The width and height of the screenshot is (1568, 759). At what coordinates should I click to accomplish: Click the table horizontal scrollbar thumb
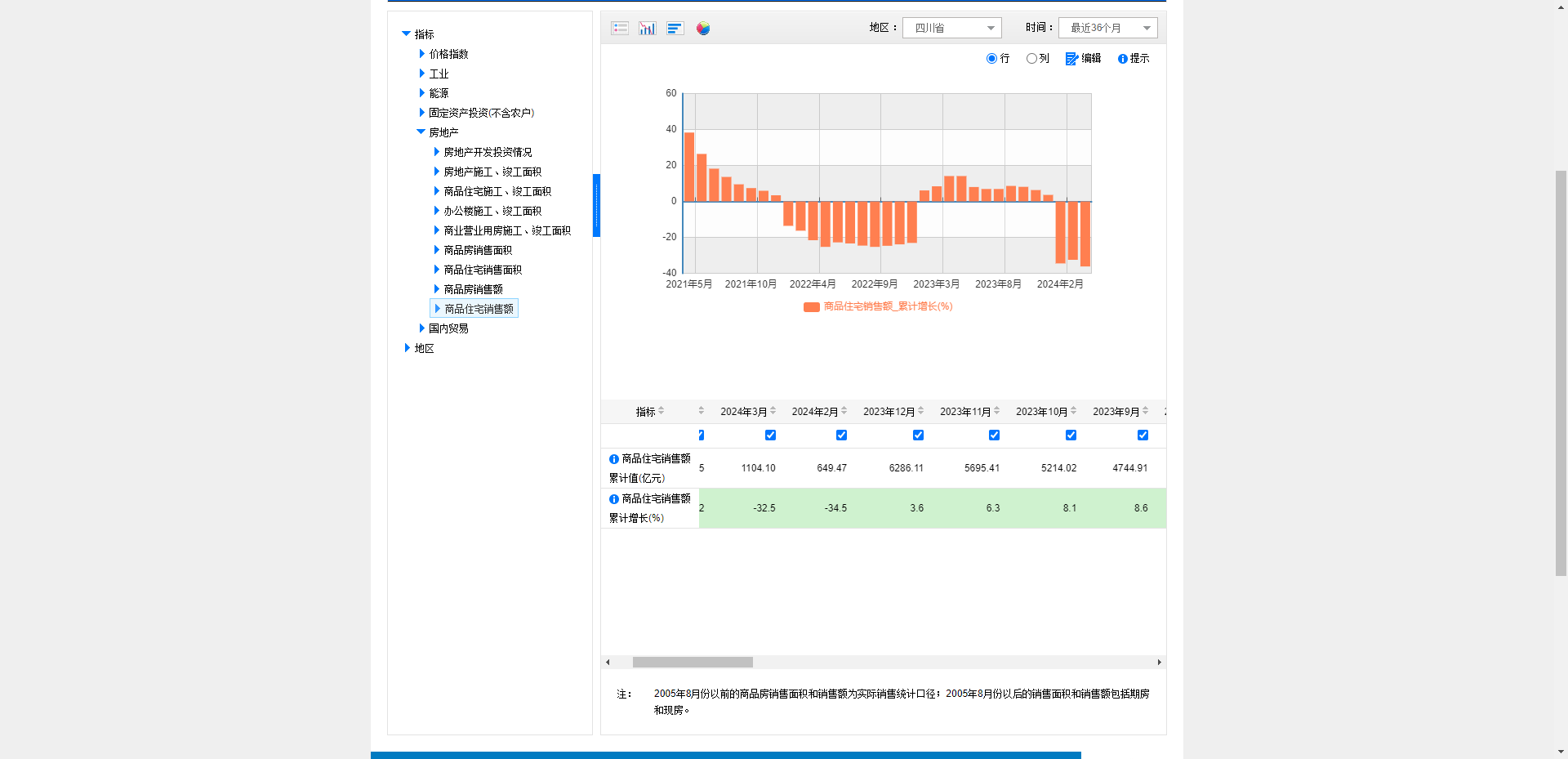[x=693, y=663]
